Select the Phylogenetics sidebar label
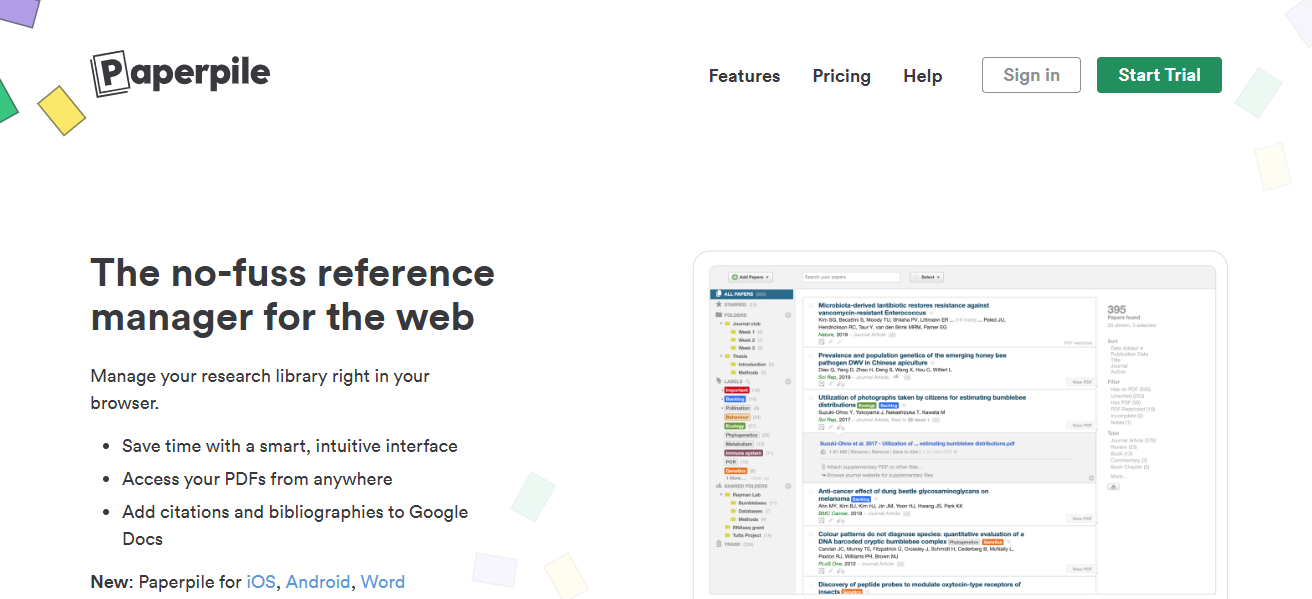 point(742,435)
